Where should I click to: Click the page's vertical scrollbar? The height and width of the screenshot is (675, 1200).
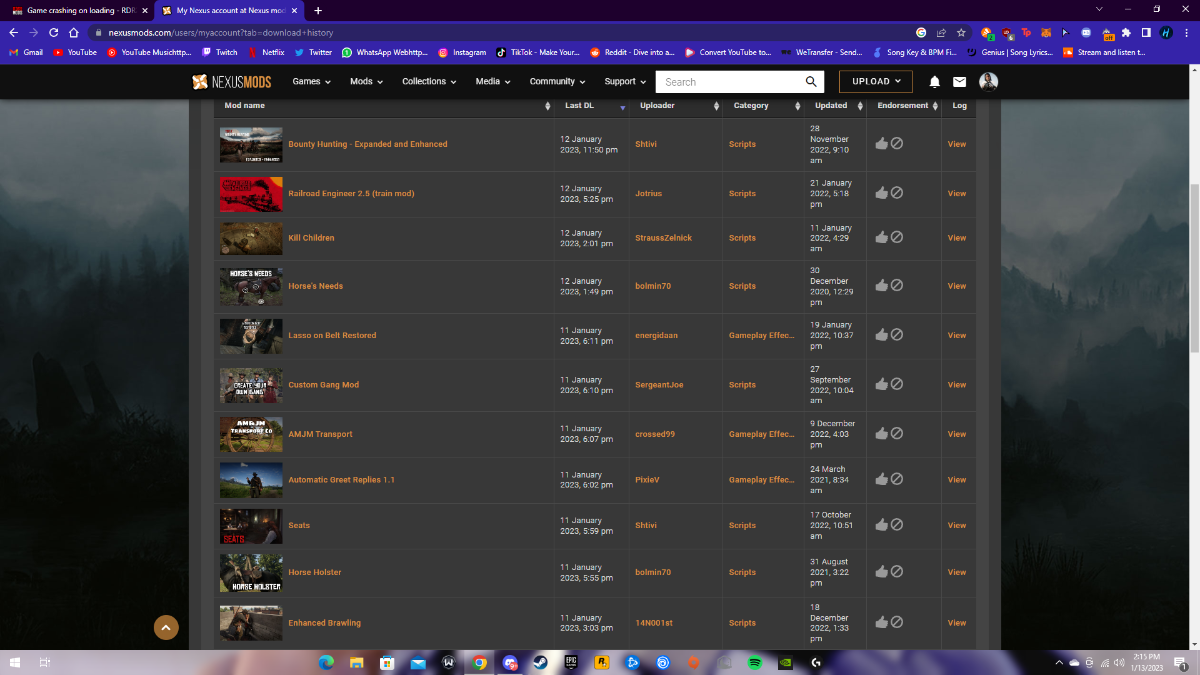[1194, 270]
